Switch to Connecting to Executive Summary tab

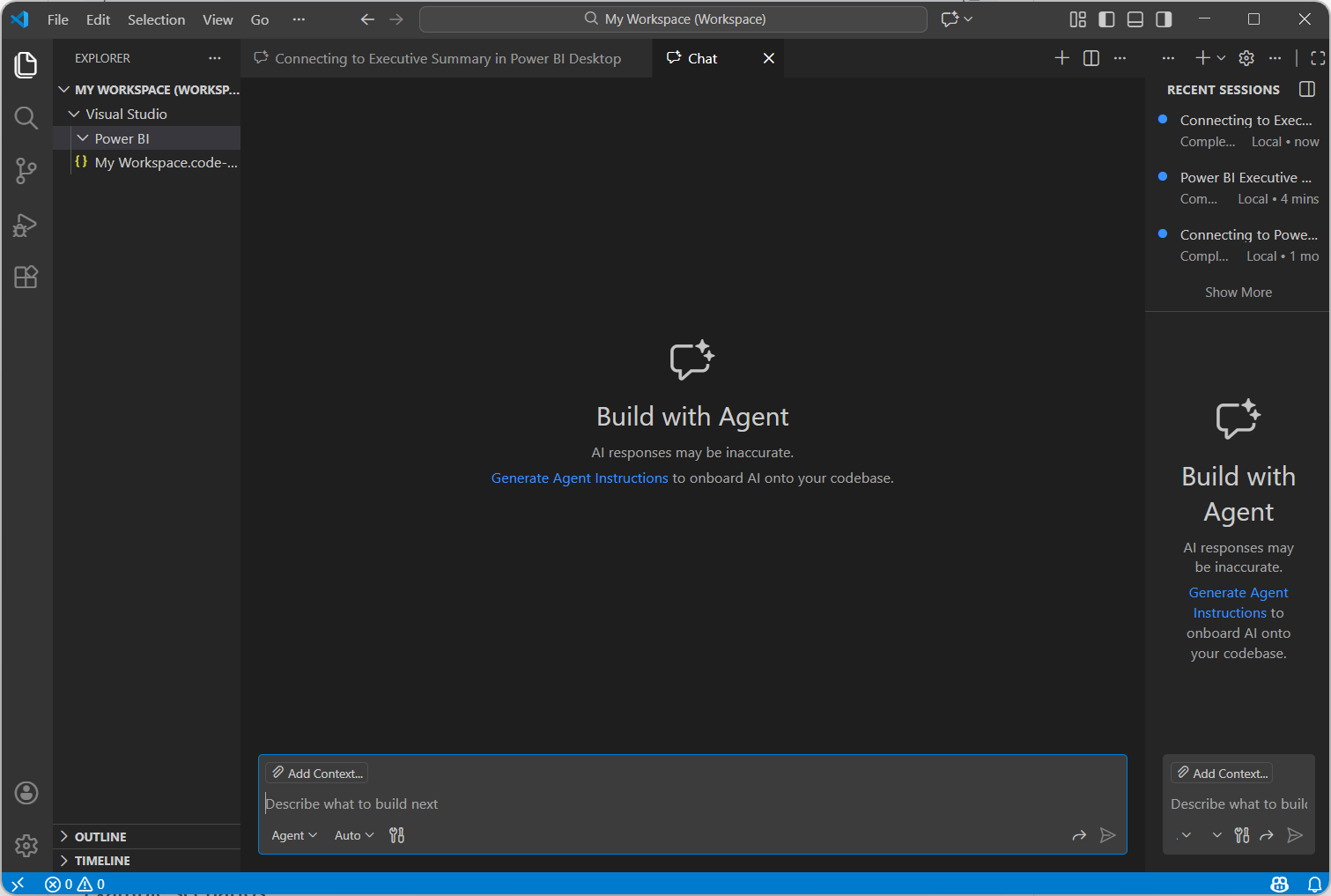tap(447, 58)
